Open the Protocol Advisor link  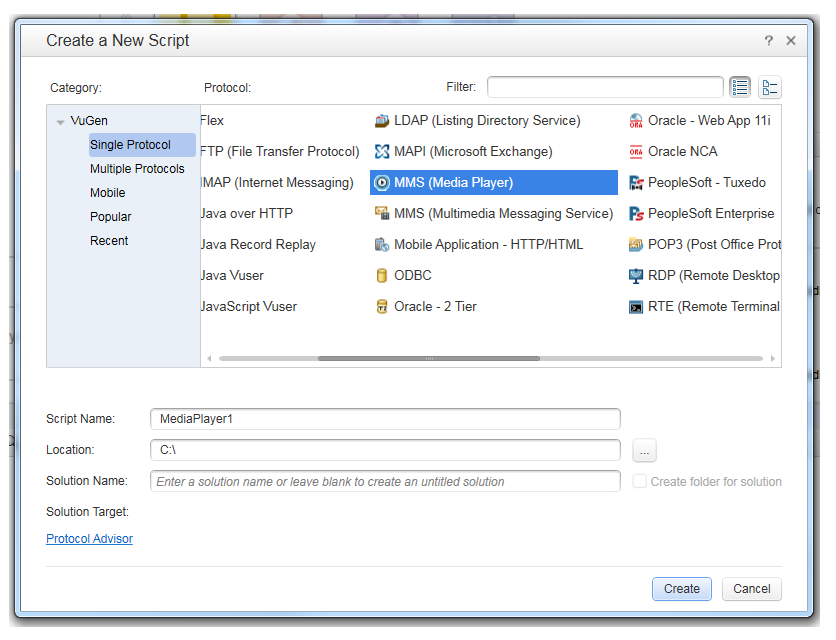point(90,539)
